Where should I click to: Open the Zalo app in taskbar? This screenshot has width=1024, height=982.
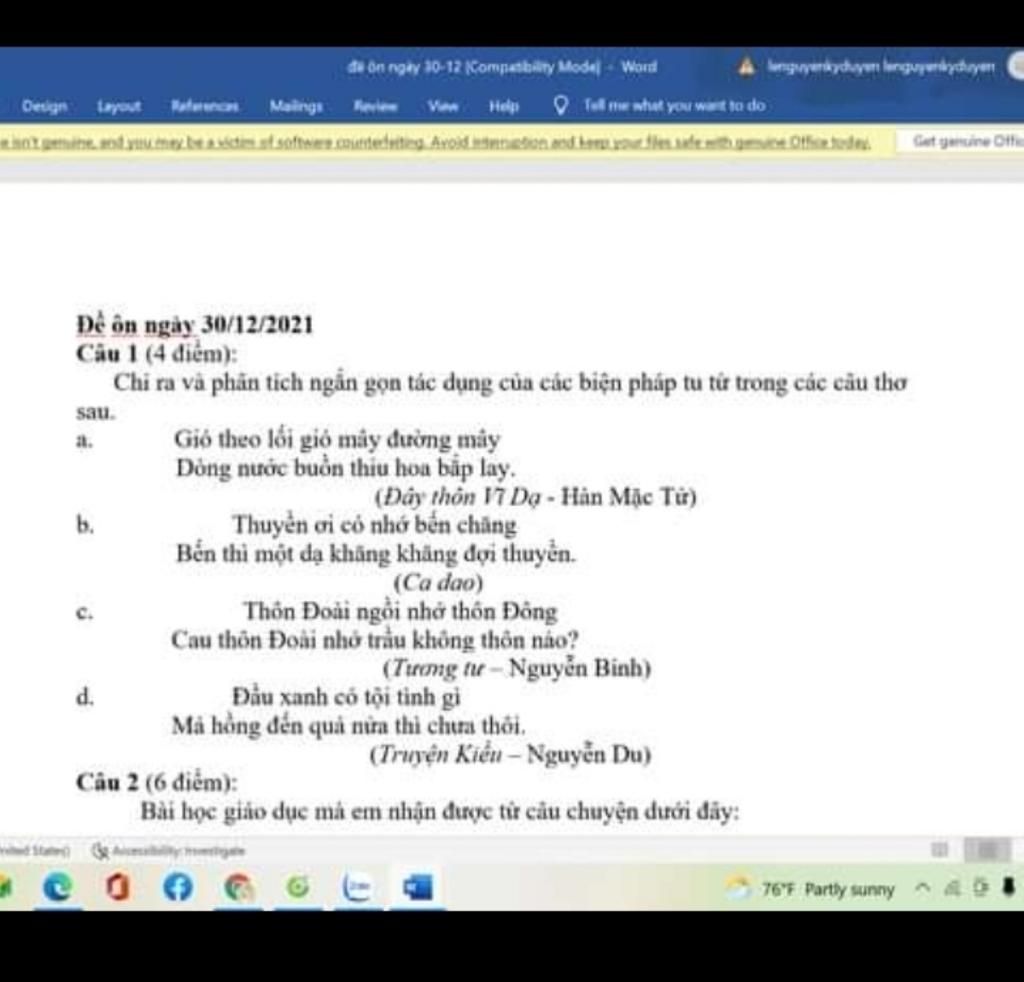tap(357, 887)
